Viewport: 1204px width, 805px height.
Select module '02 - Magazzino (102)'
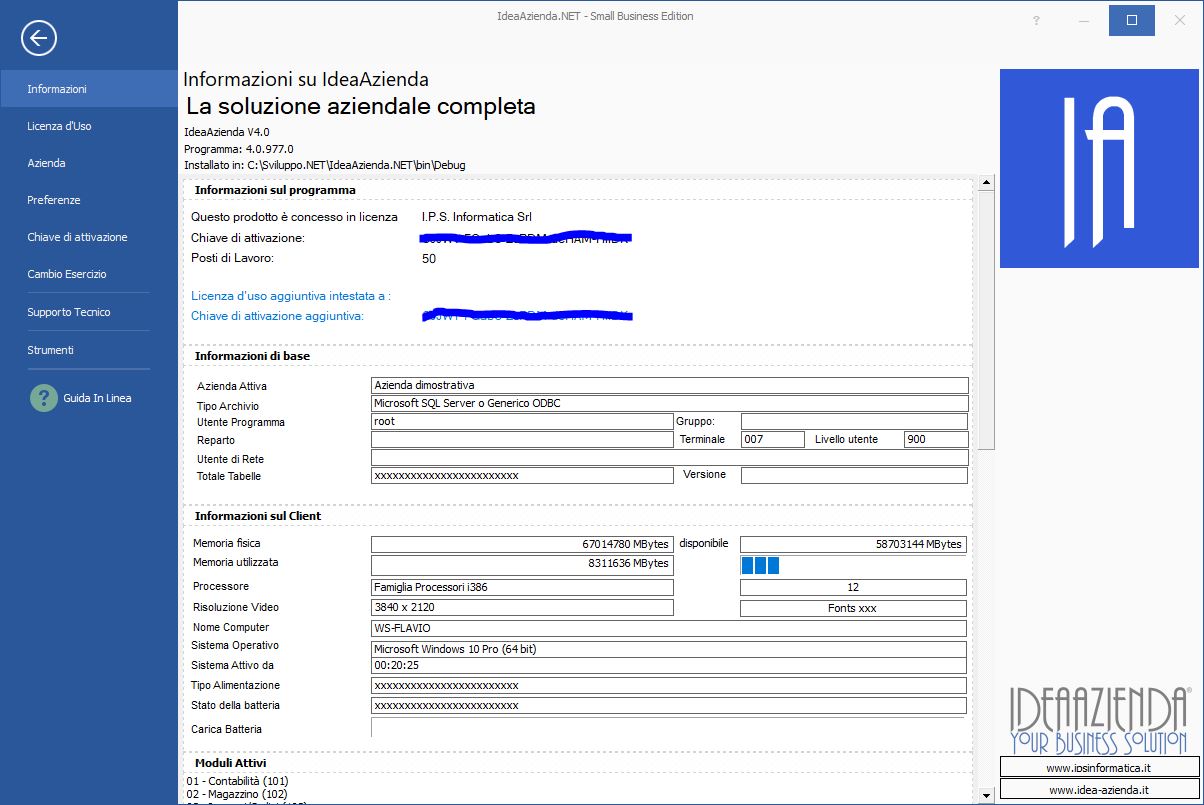coord(235,794)
